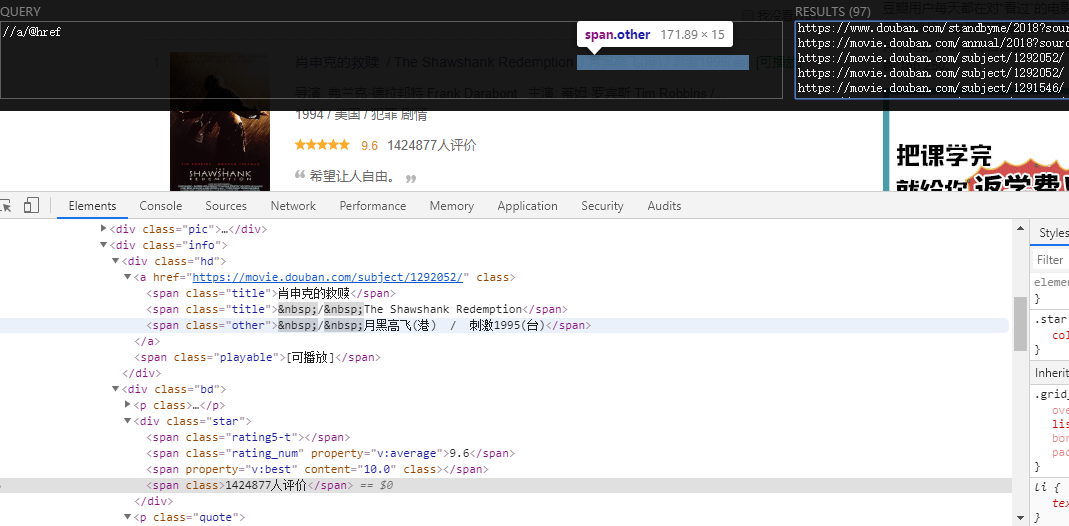Click the 1994 / 美国 / 犯罪 剧情 line
Image resolution: width=1069 pixels, height=526 pixels.
[361, 115]
